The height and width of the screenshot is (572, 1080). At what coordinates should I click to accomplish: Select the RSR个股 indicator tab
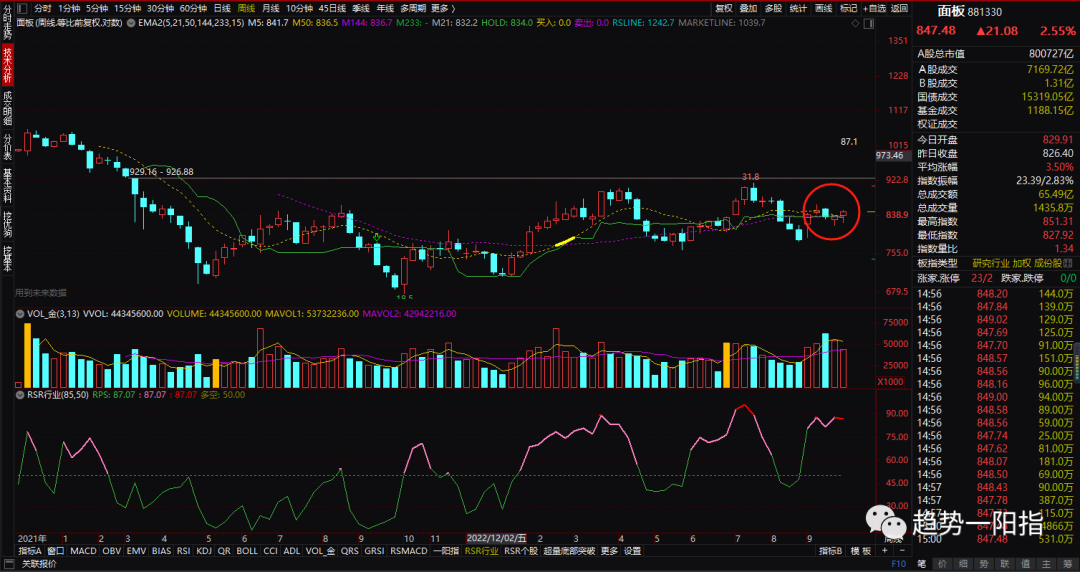pos(521,551)
